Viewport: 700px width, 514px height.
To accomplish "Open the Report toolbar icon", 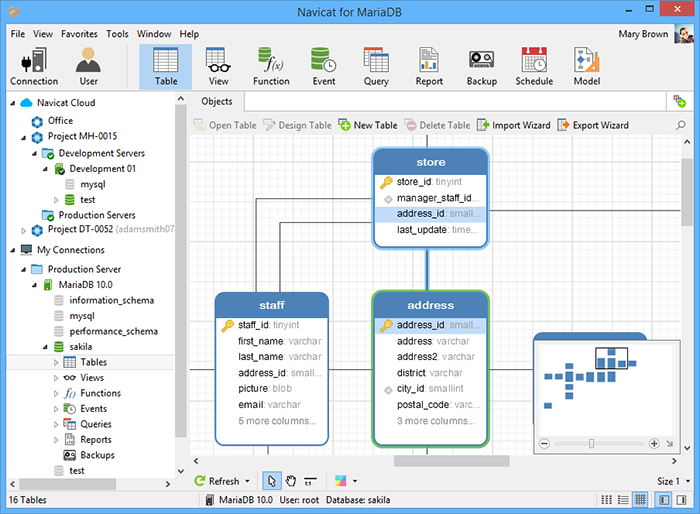I will [429, 67].
